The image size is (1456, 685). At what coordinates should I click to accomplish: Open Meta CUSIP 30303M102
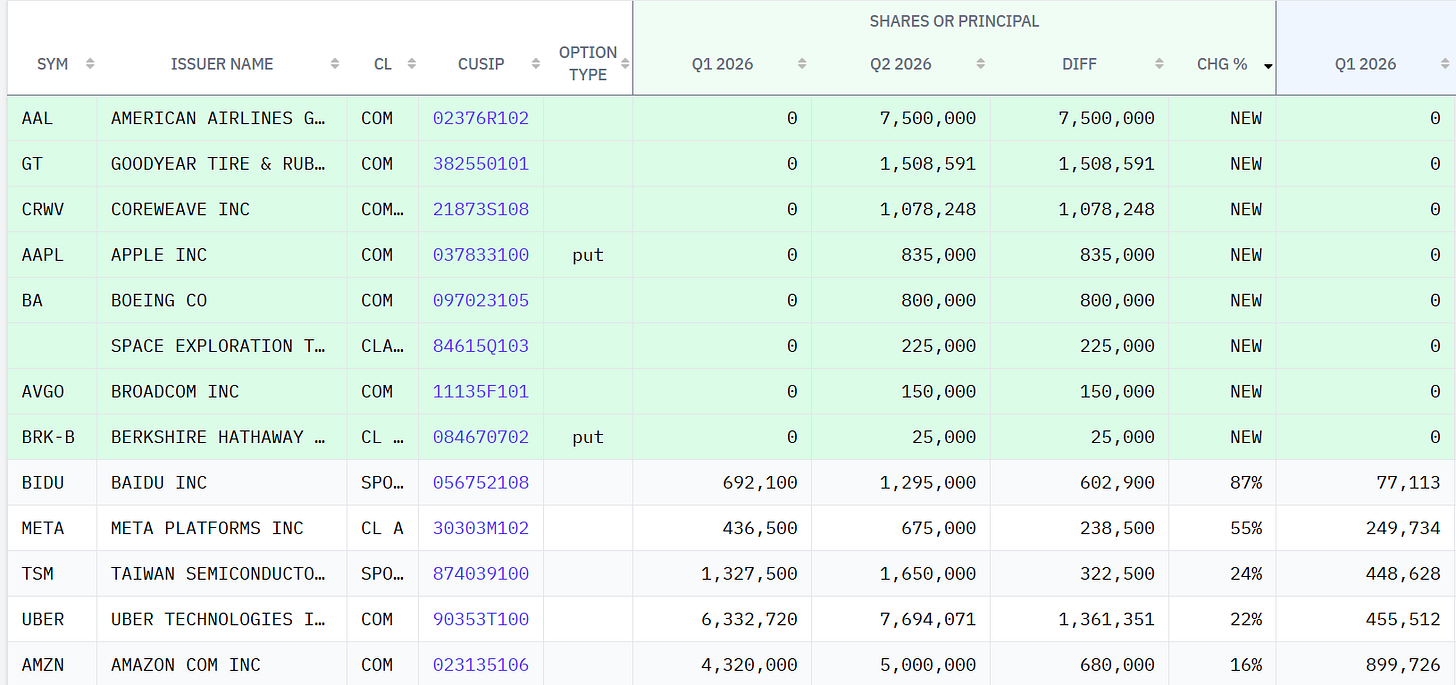tap(481, 528)
